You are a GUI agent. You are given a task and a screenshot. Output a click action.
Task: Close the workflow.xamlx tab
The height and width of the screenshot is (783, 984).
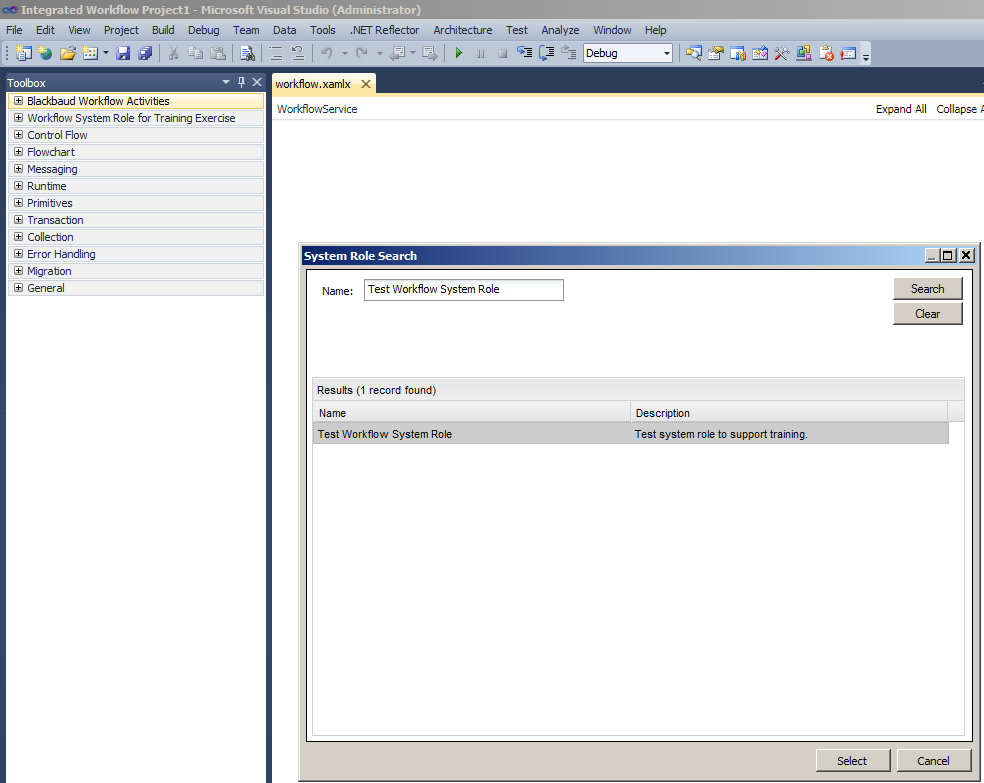(366, 85)
